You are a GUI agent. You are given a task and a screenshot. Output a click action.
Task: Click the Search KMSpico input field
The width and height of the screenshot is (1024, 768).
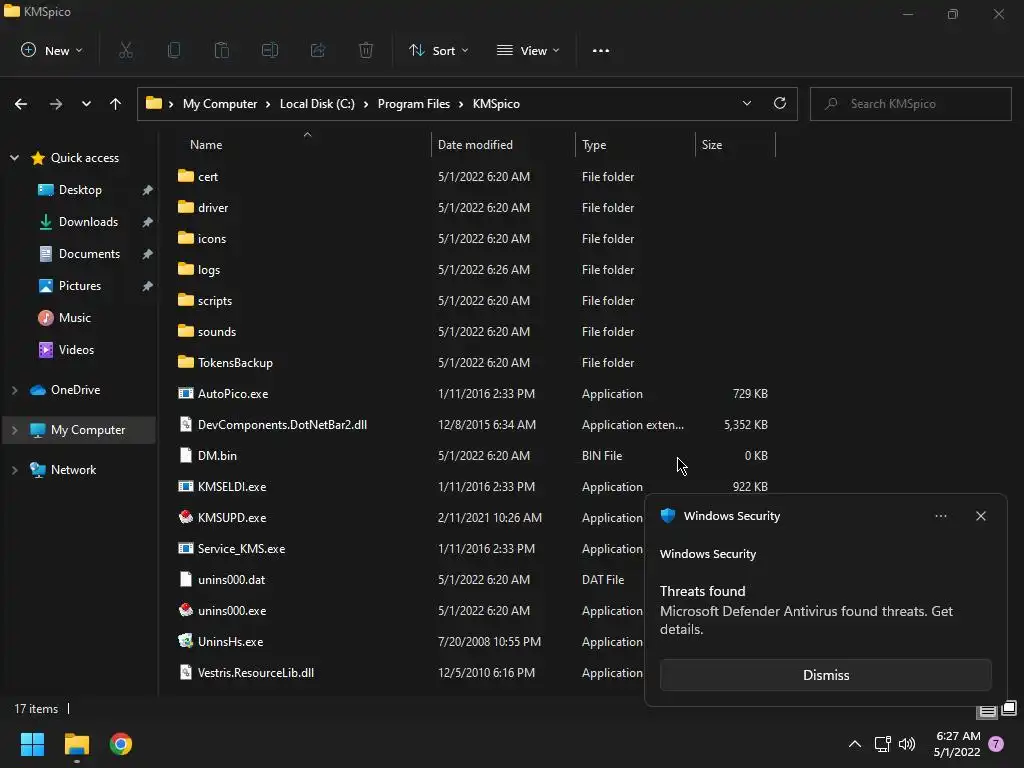910,104
